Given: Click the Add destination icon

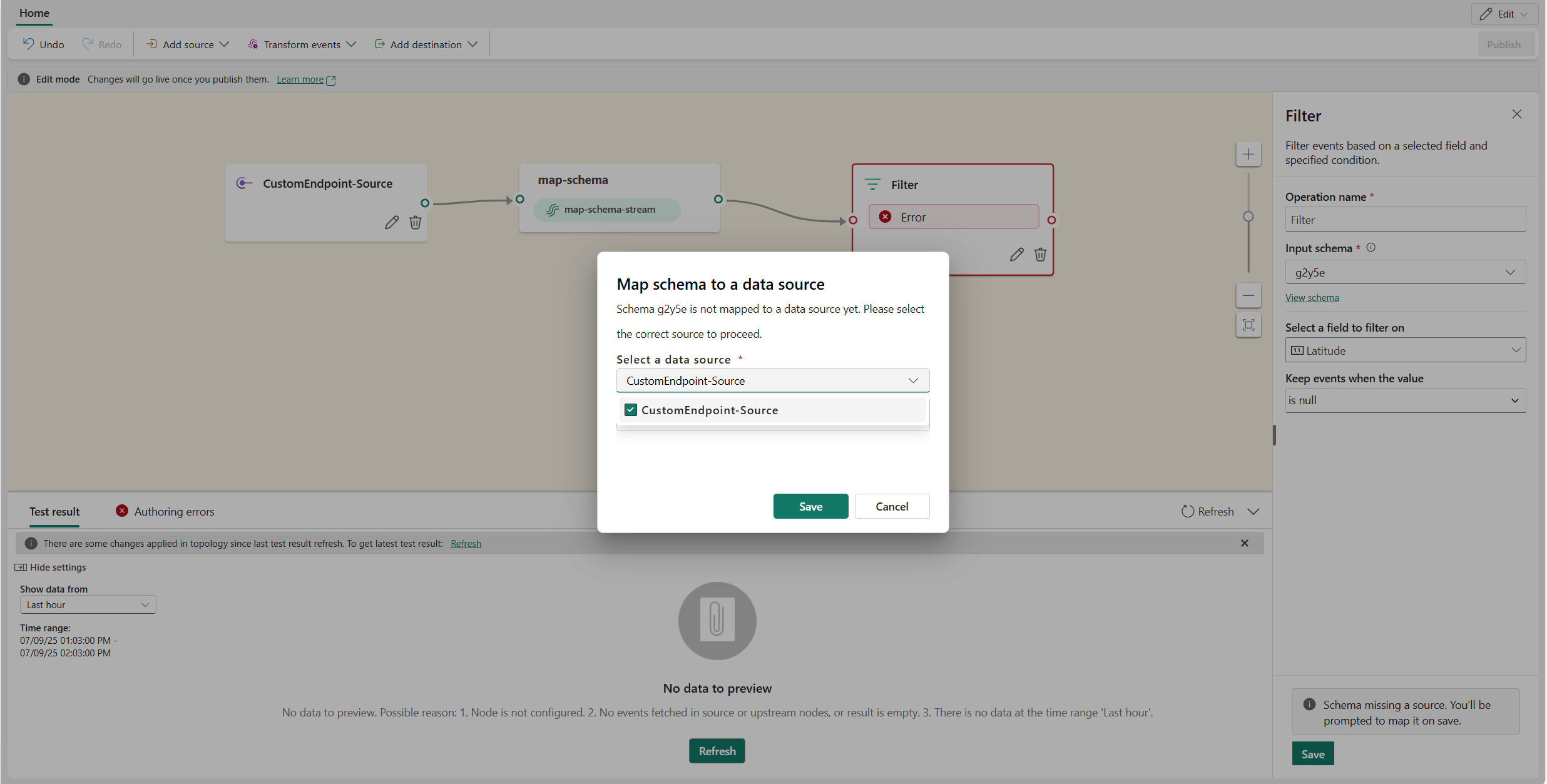Looking at the screenshot, I should 379,44.
